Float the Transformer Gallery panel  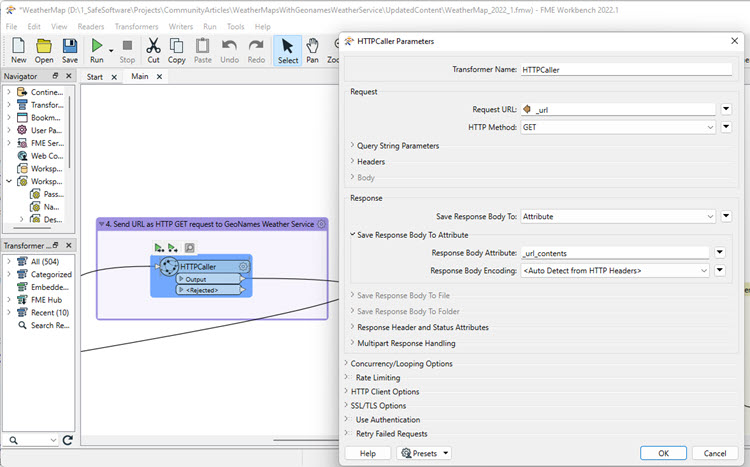coord(55,245)
